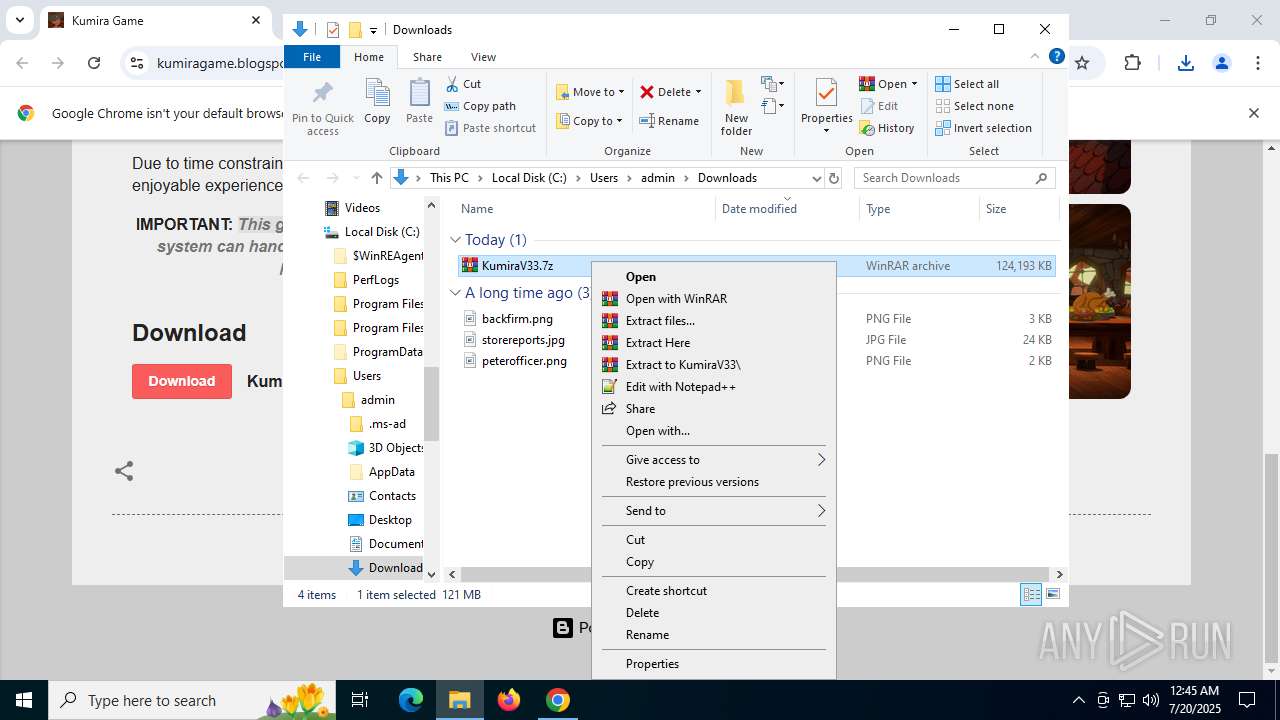Click Select all in ribbon
1280x720 pixels.
967,84
